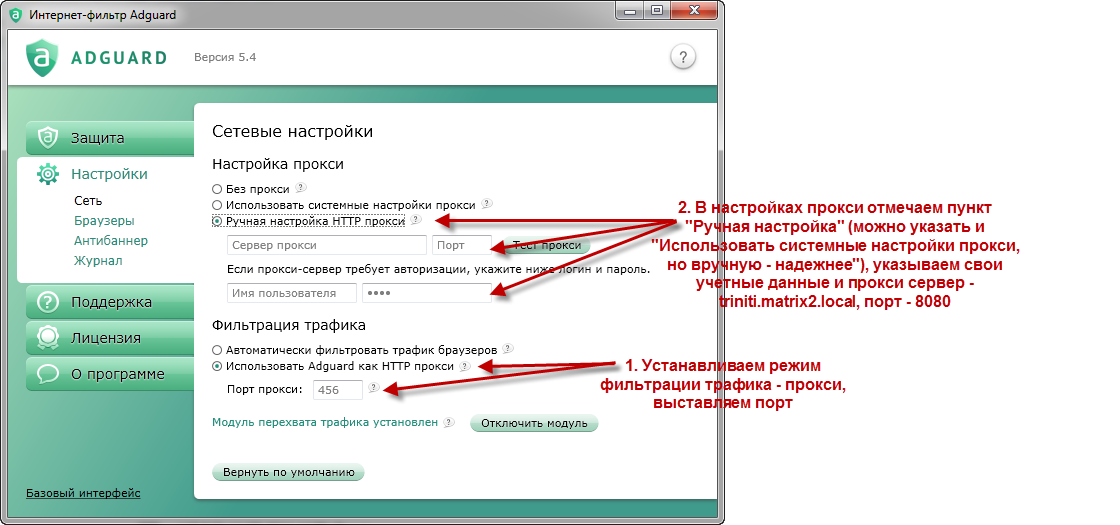The width and height of the screenshot is (1120, 525).
Task: Maximize the Adguard window
Action: point(657,11)
